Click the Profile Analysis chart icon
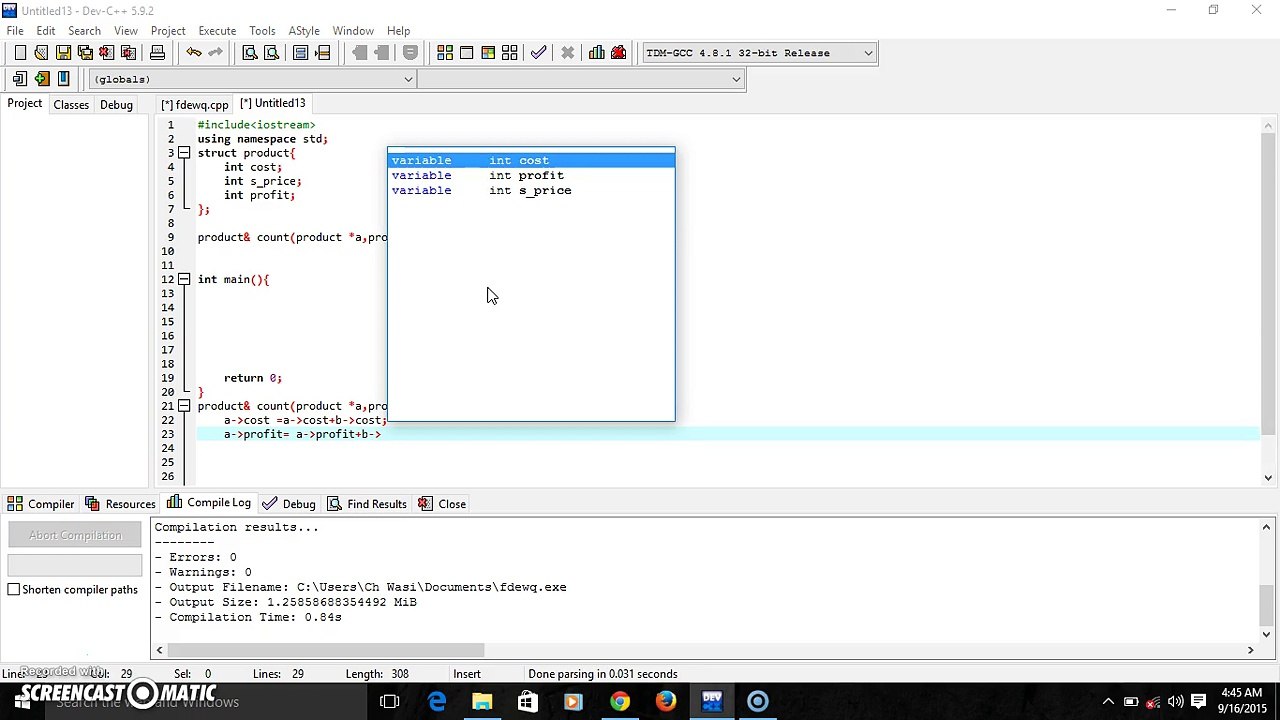 point(597,53)
